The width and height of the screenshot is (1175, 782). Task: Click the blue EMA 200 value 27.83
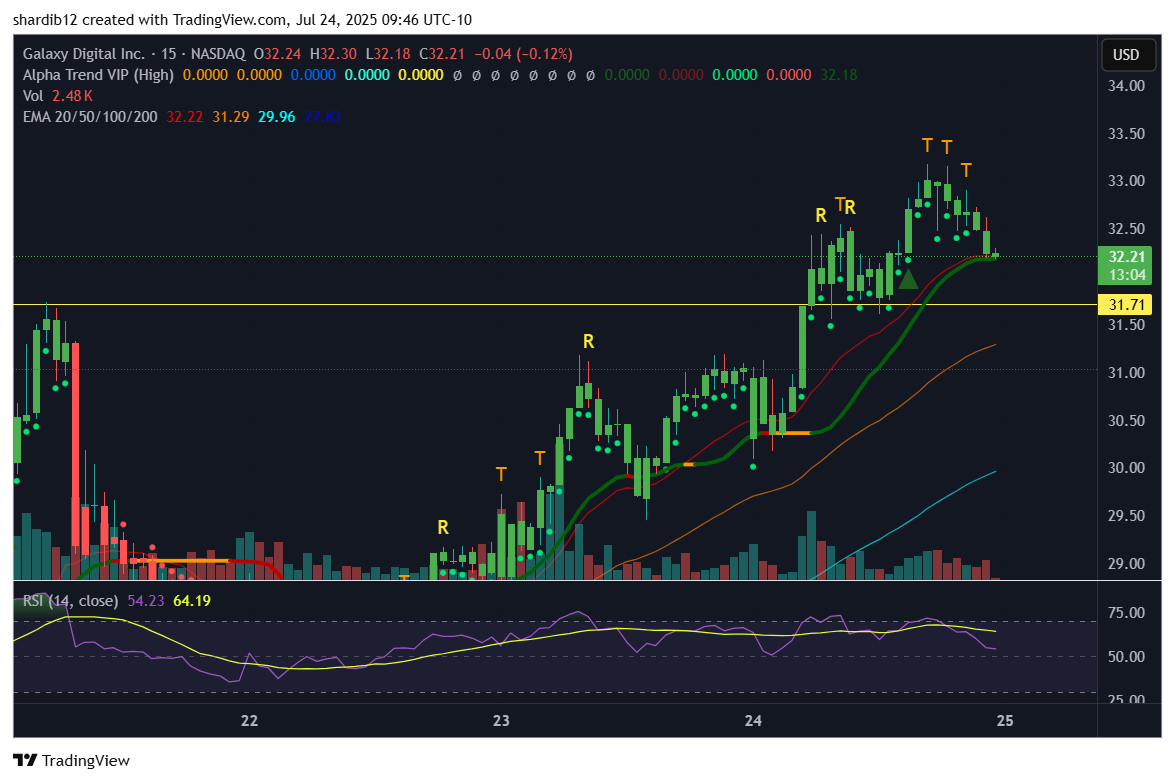click(x=323, y=117)
